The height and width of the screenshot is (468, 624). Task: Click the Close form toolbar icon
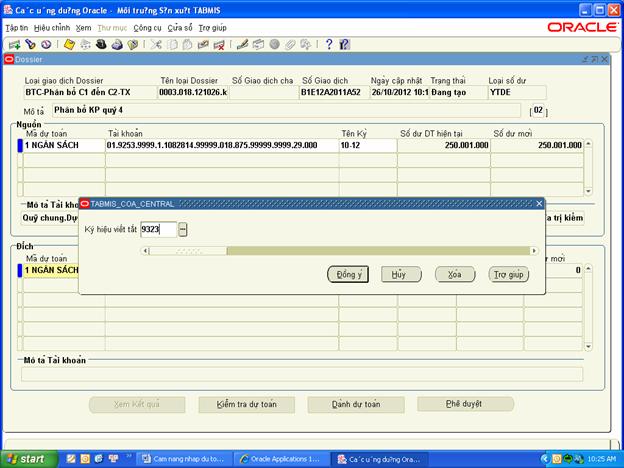point(133,45)
